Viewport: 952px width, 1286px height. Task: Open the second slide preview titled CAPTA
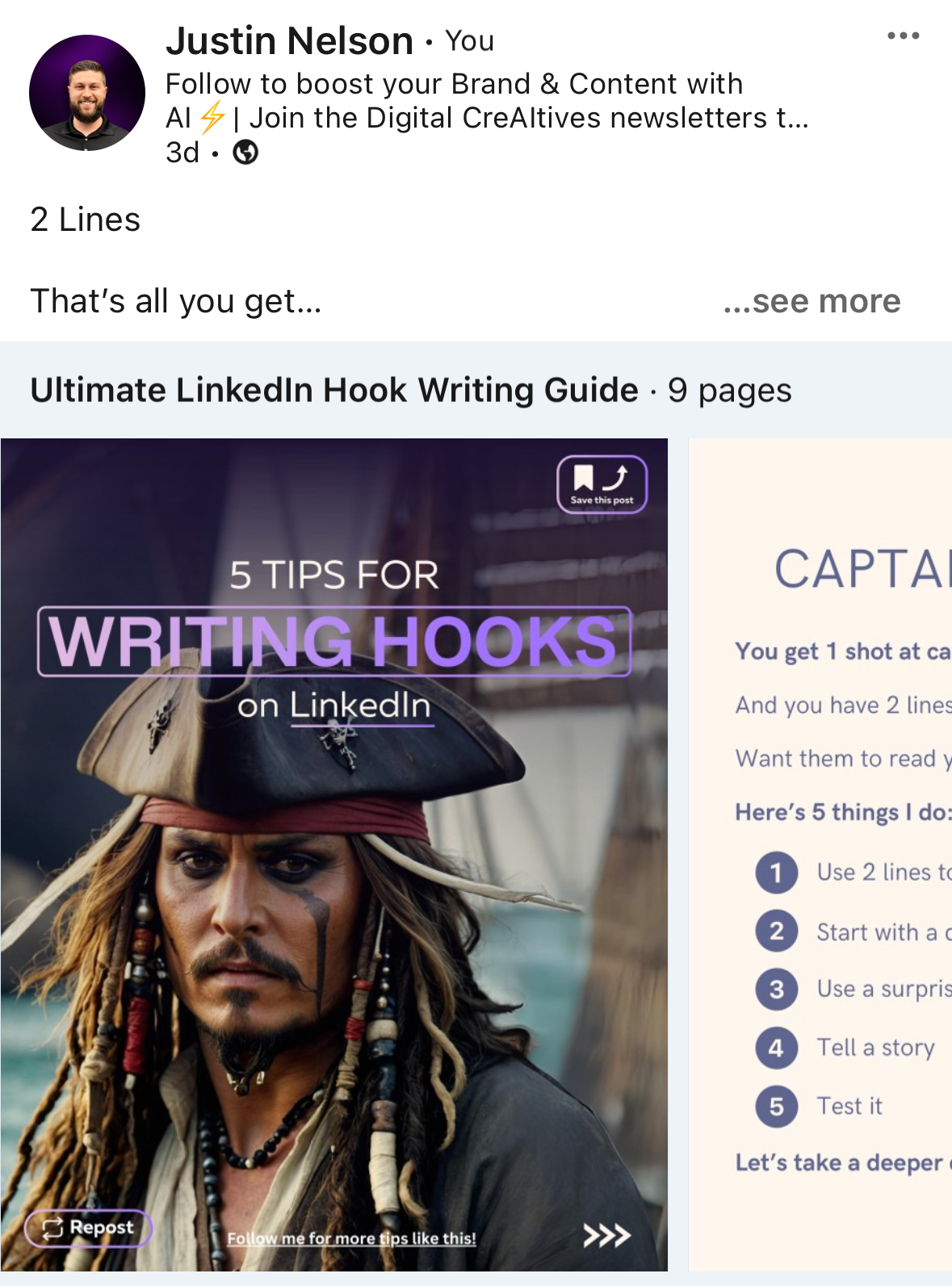coord(820,855)
